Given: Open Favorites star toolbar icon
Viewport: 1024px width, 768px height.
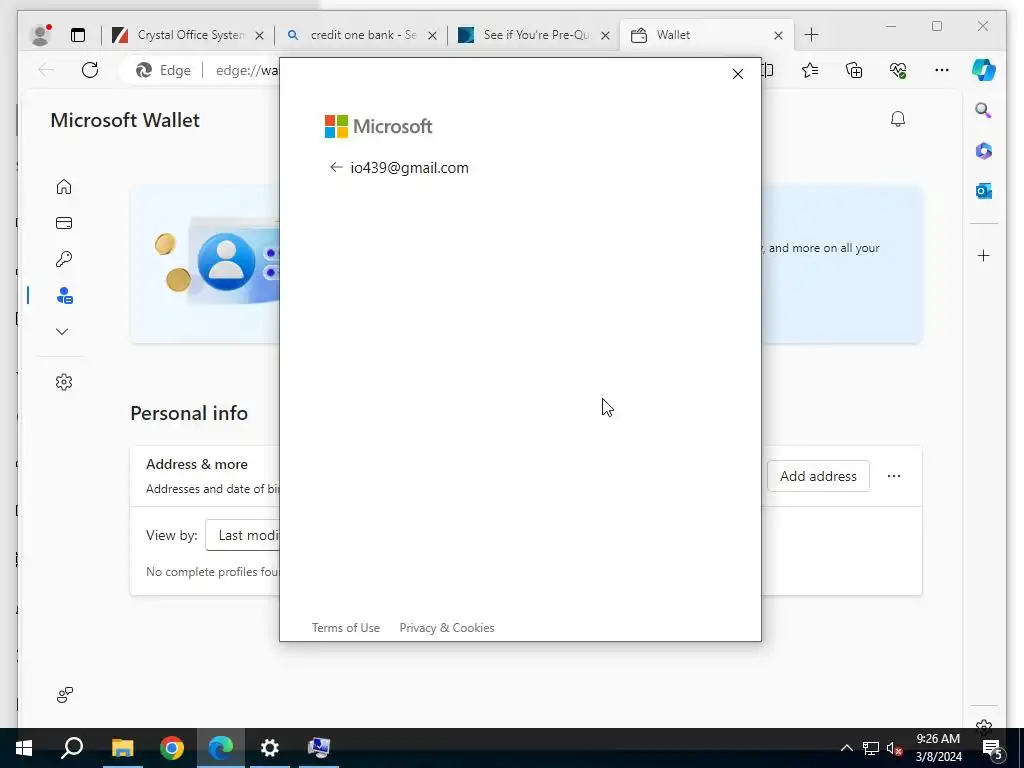Looking at the screenshot, I should coord(810,70).
